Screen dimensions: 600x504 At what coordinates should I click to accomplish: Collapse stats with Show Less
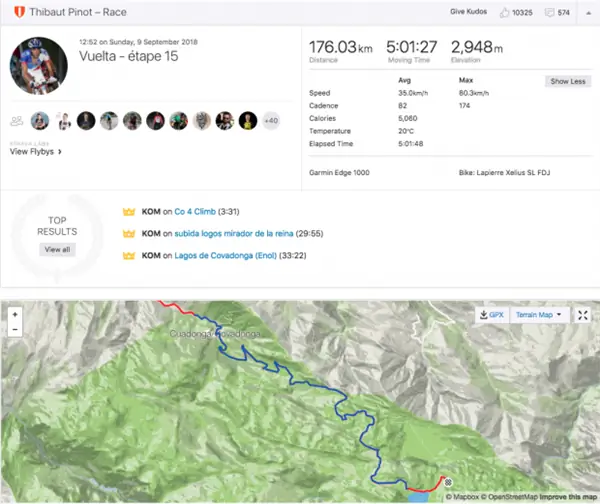click(x=568, y=81)
